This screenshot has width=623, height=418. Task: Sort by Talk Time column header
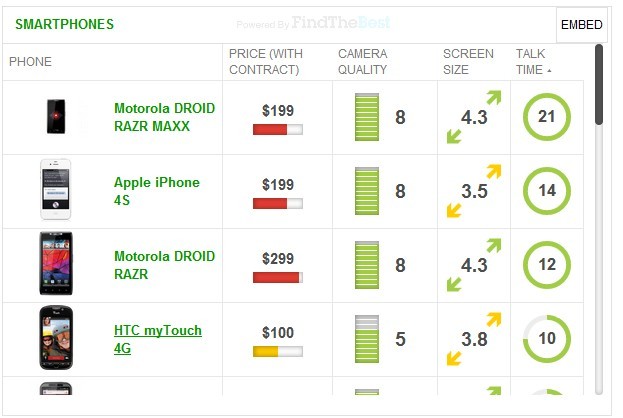pos(531,61)
